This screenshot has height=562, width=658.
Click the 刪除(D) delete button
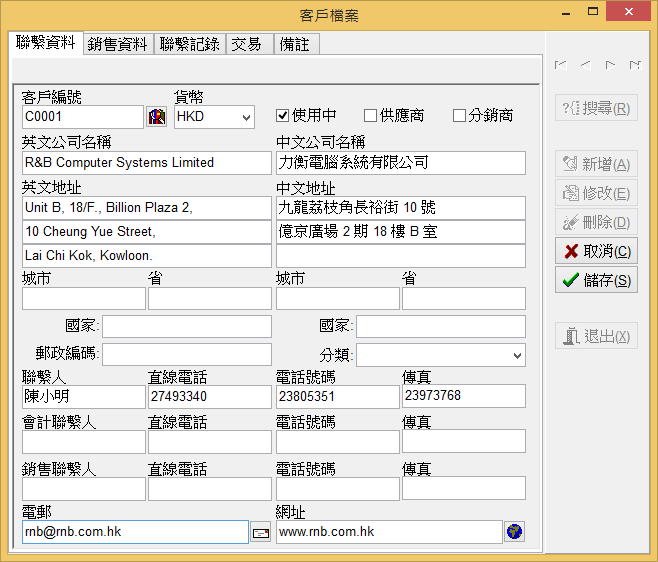pyautogui.click(x=596, y=222)
